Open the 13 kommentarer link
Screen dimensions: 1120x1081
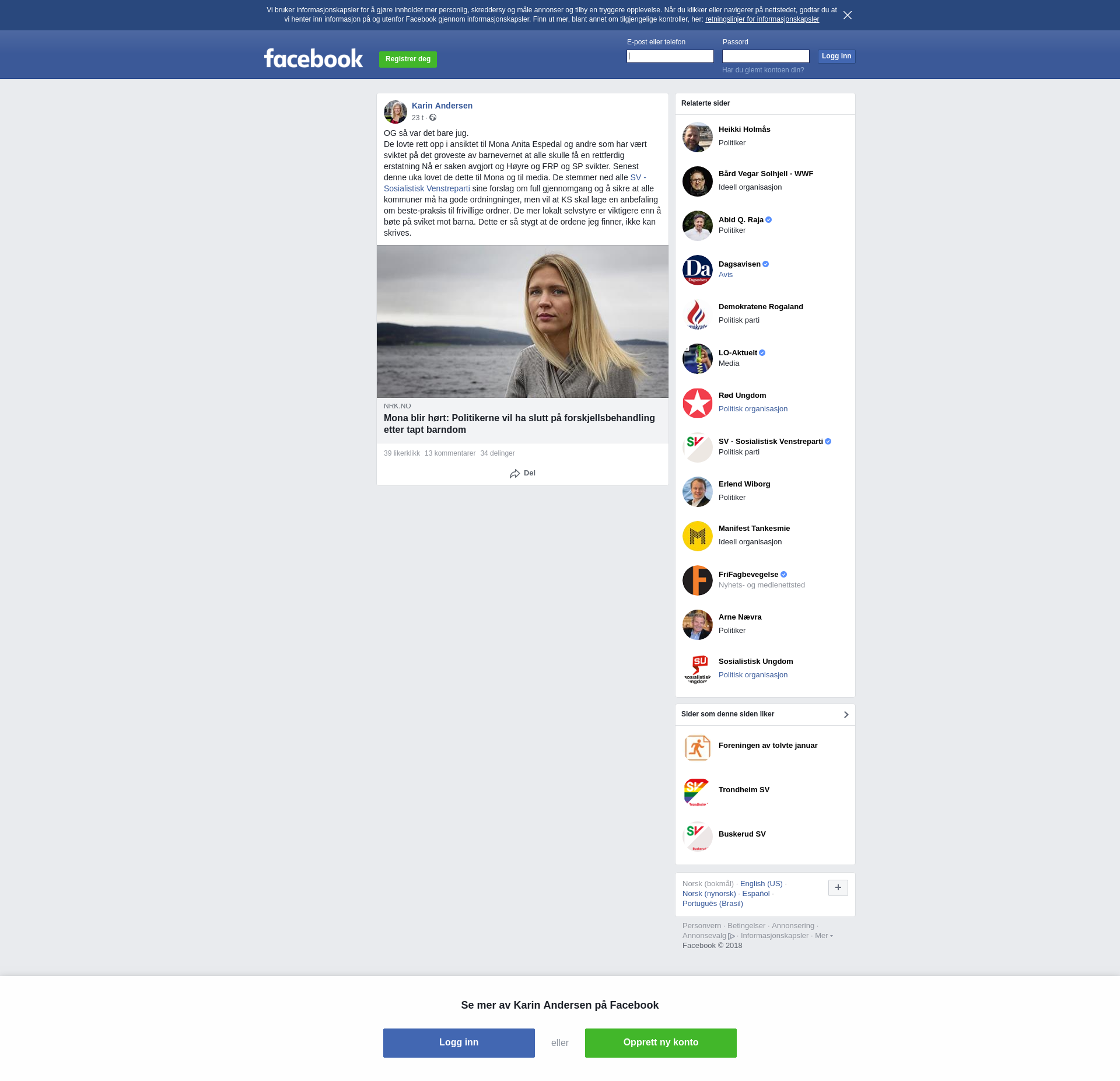point(450,453)
